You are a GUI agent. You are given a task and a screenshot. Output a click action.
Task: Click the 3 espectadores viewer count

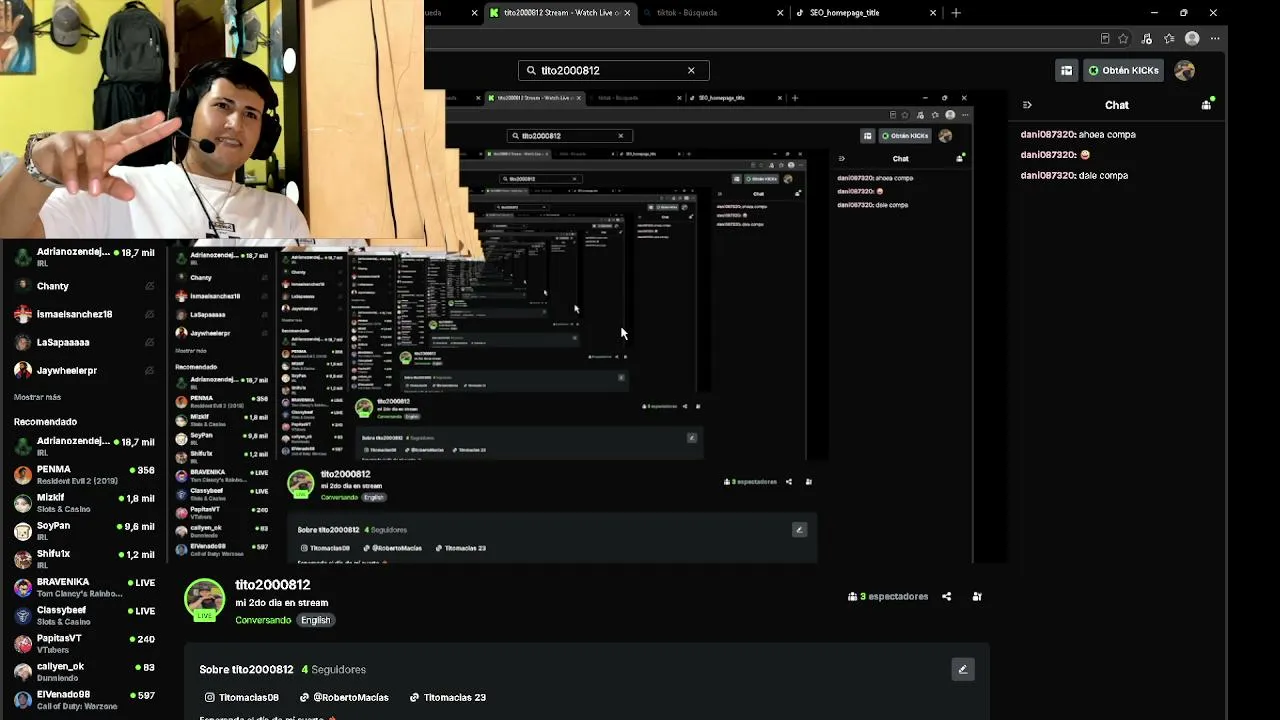click(x=888, y=596)
